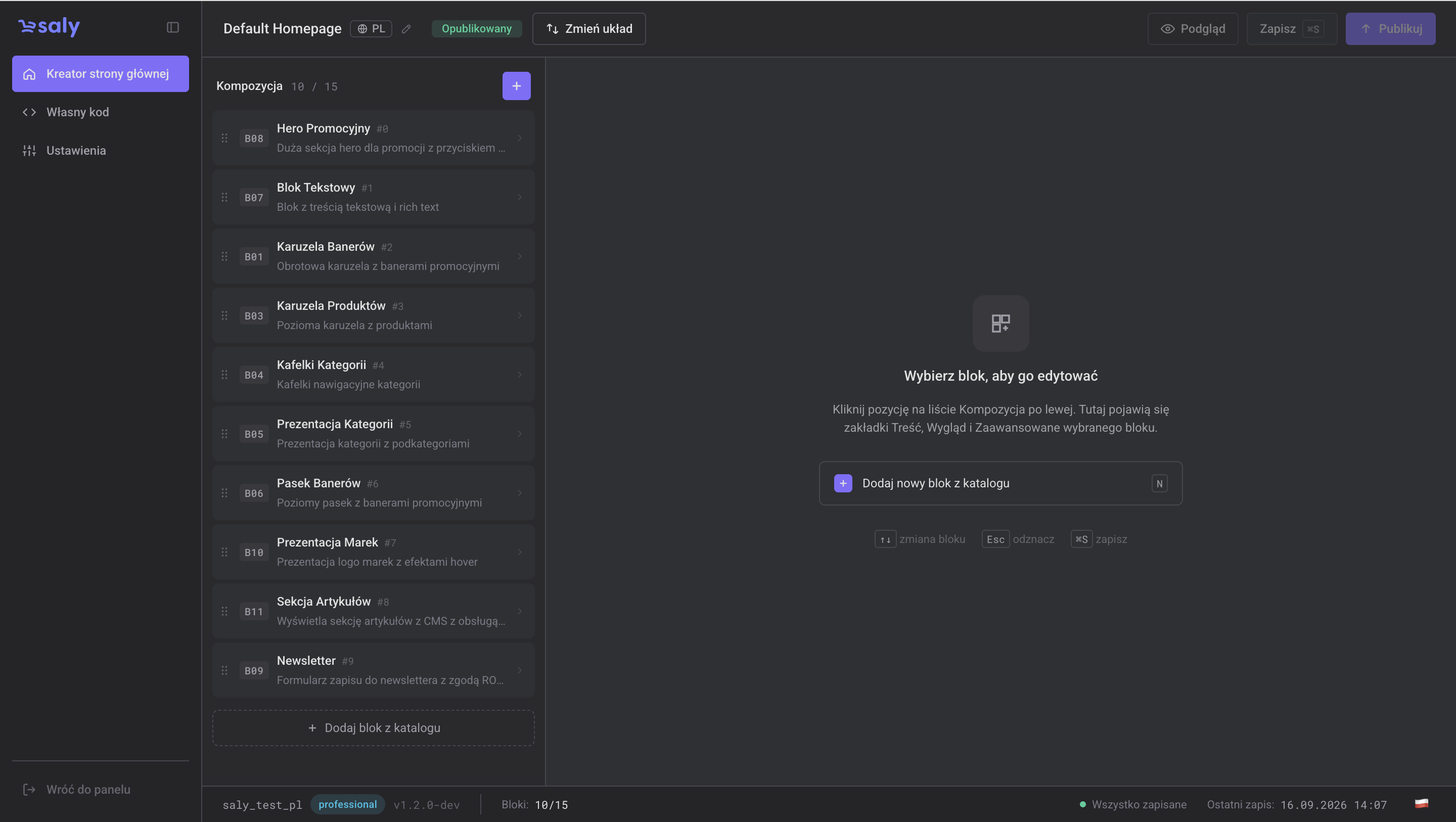Screen dimensions: 1456x822
Task: Open Pasek Banerów block chevron
Action: click(x=519, y=493)
